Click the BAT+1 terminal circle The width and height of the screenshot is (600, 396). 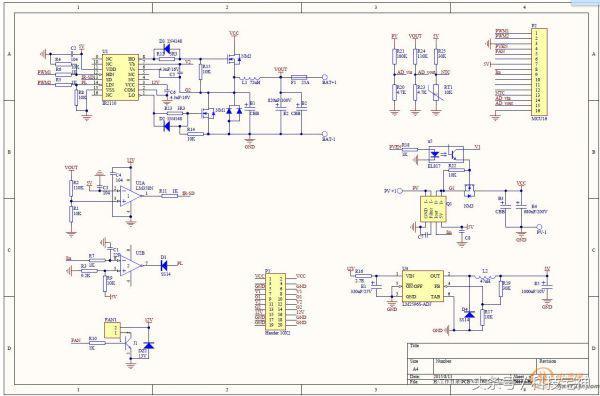point(325,77)
